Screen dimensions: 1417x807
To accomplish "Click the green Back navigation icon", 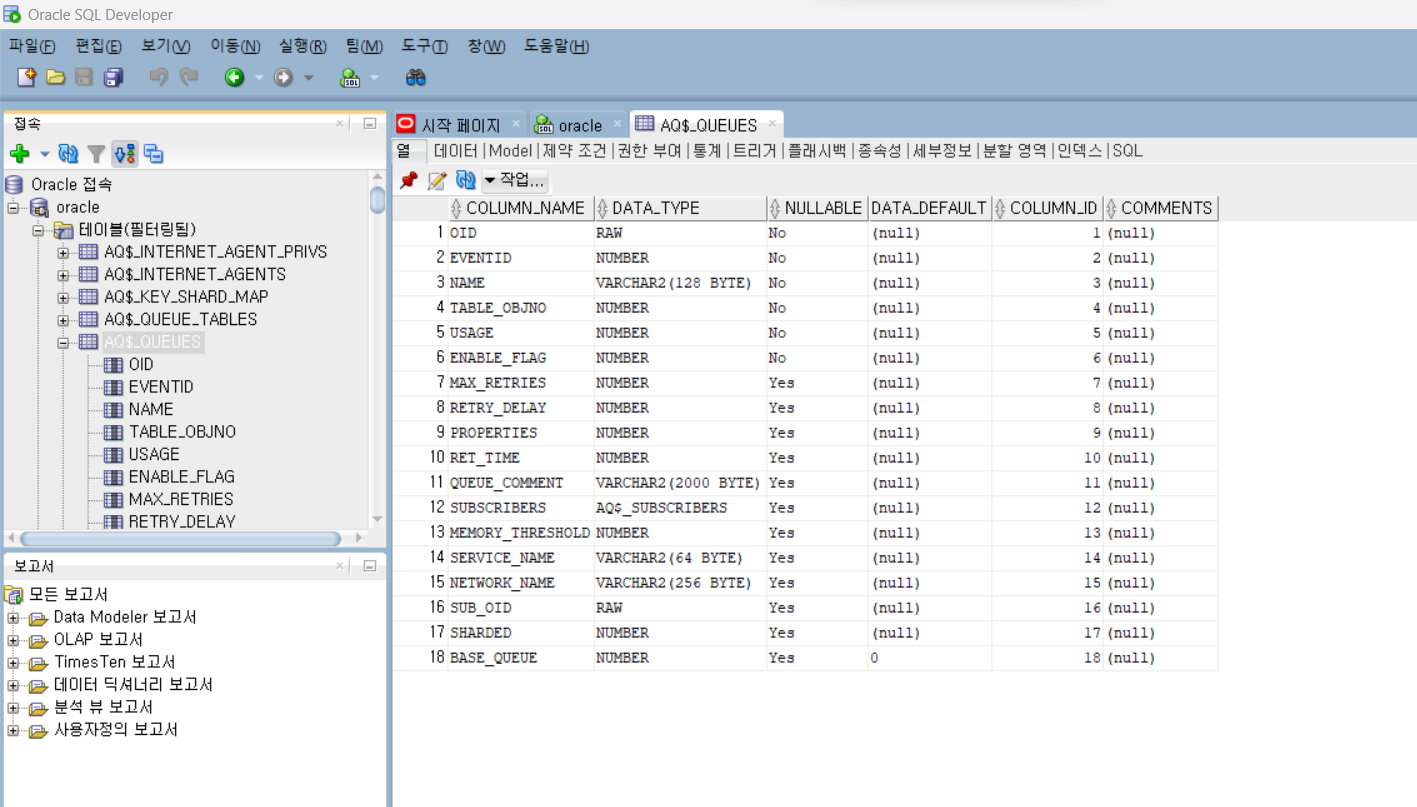I will coord(235,77).
